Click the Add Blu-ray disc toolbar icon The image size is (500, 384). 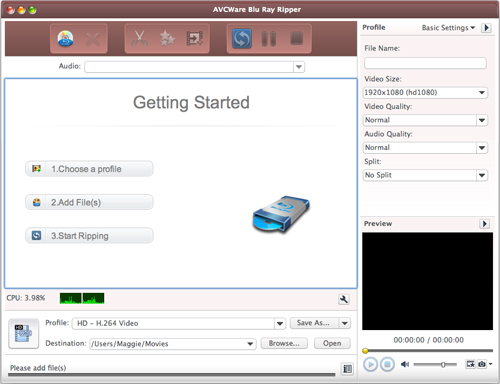pyautogui.click(x=65, y=39)
